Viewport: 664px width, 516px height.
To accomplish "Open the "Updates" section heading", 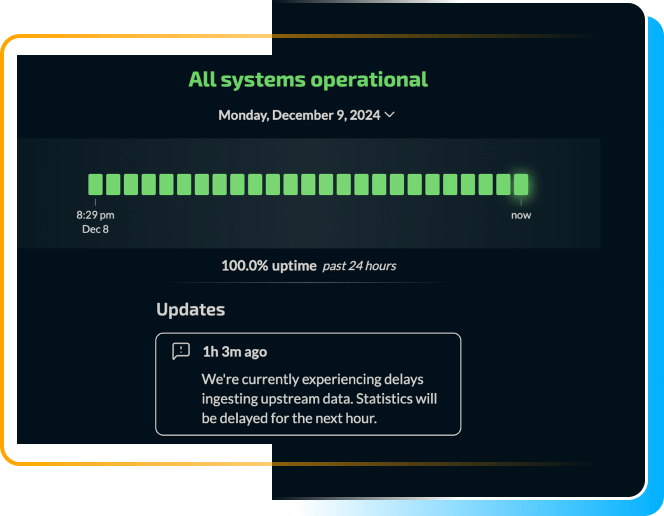I will [190, 310].
